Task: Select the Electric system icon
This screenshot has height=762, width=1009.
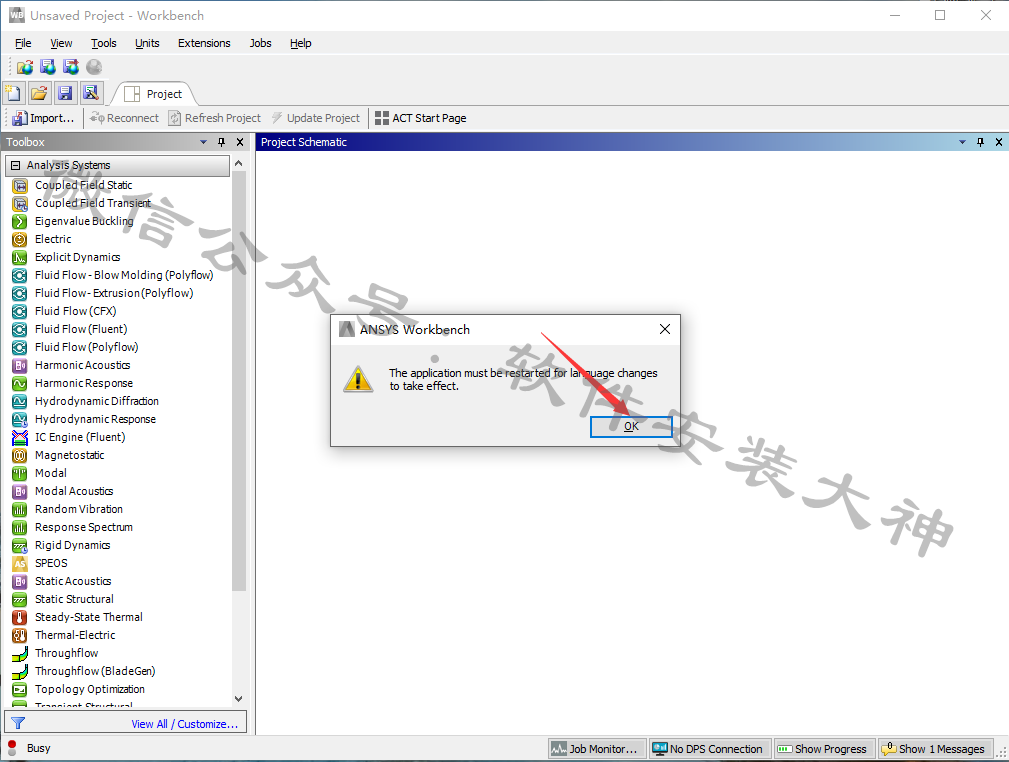Action: [20, 239]
